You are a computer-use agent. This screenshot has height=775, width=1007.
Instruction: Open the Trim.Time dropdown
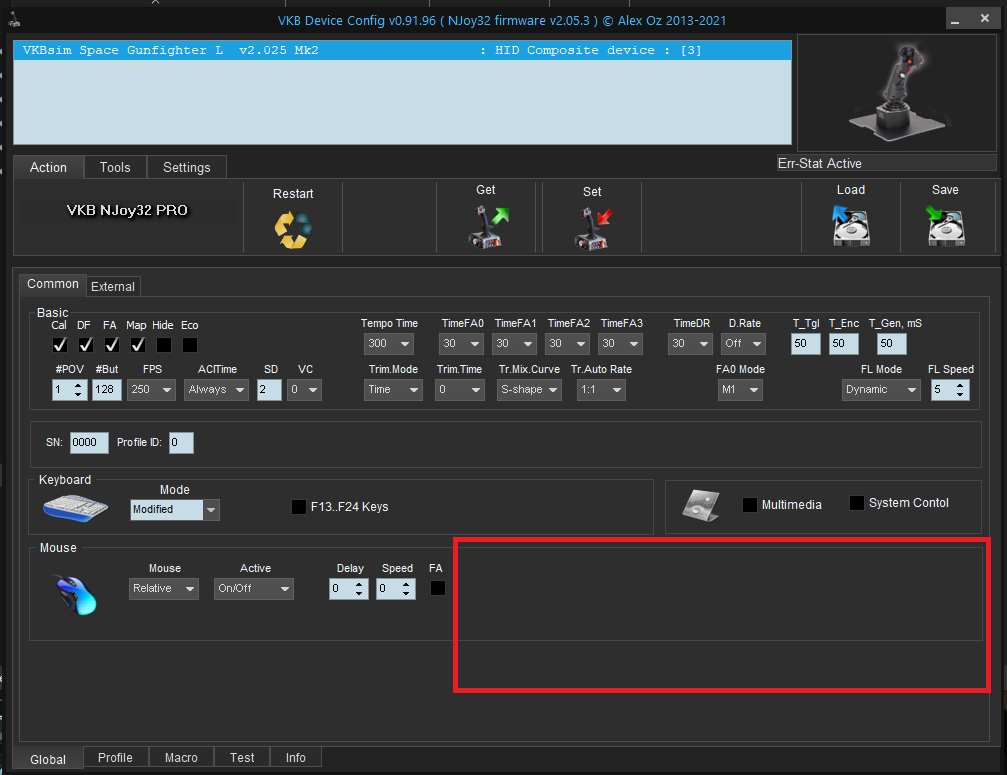tap(459, 390)
